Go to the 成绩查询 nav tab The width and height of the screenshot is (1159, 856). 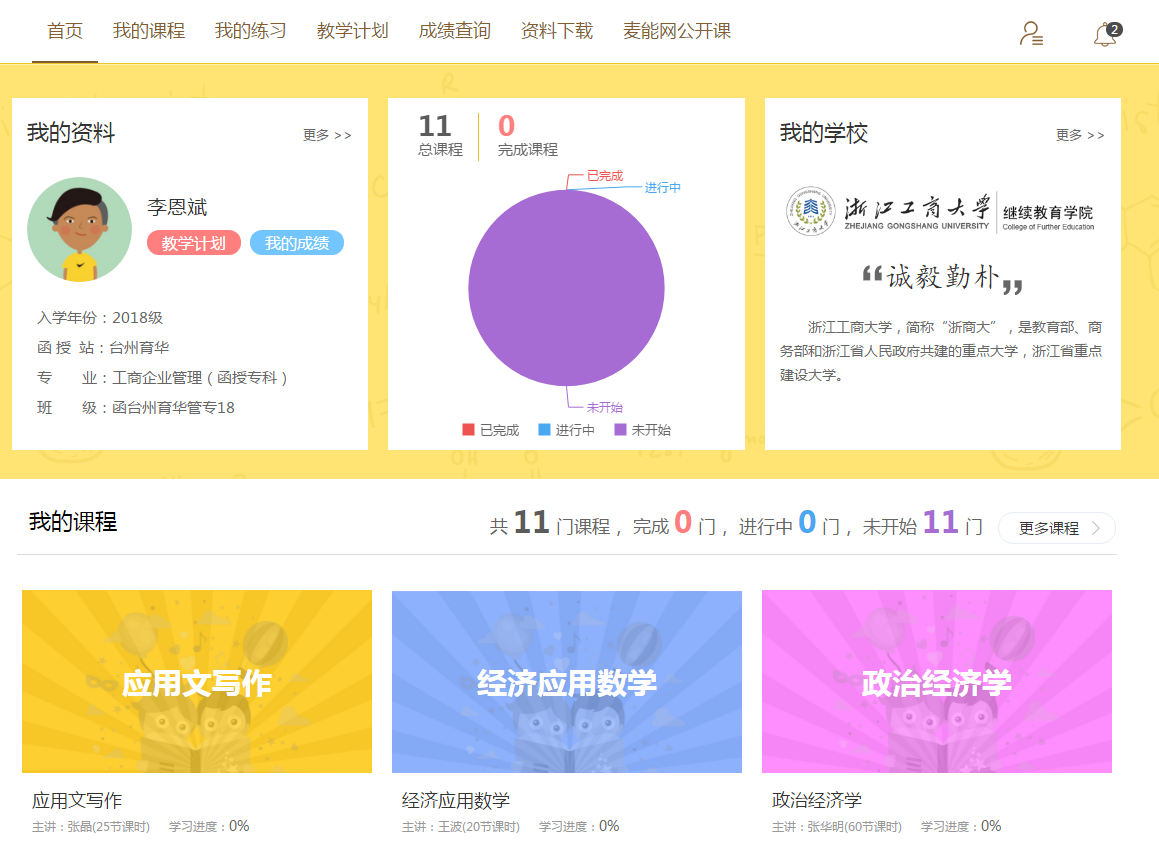[x=455, y=31]
